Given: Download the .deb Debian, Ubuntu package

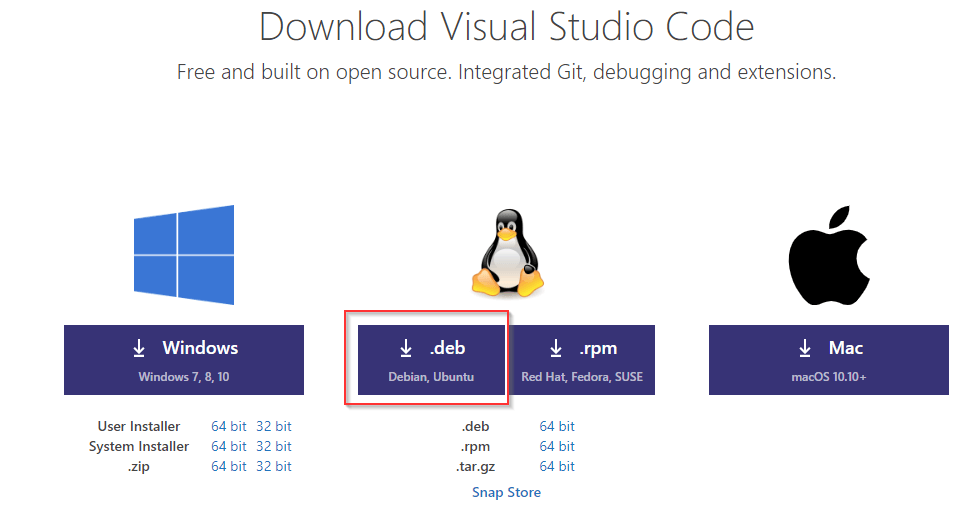Looking at the screenshot, I should pyautogui.click(x=431, y=360).
